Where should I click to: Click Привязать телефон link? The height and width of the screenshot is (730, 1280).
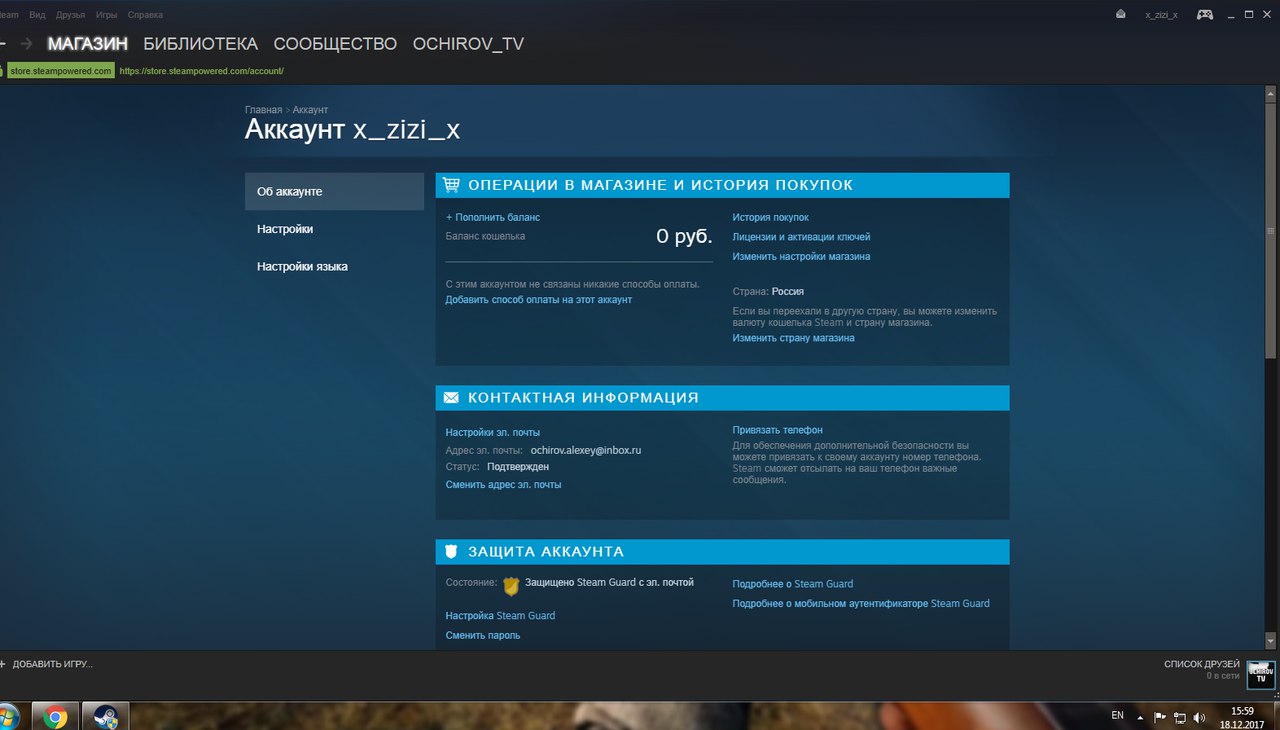[777, 430]
